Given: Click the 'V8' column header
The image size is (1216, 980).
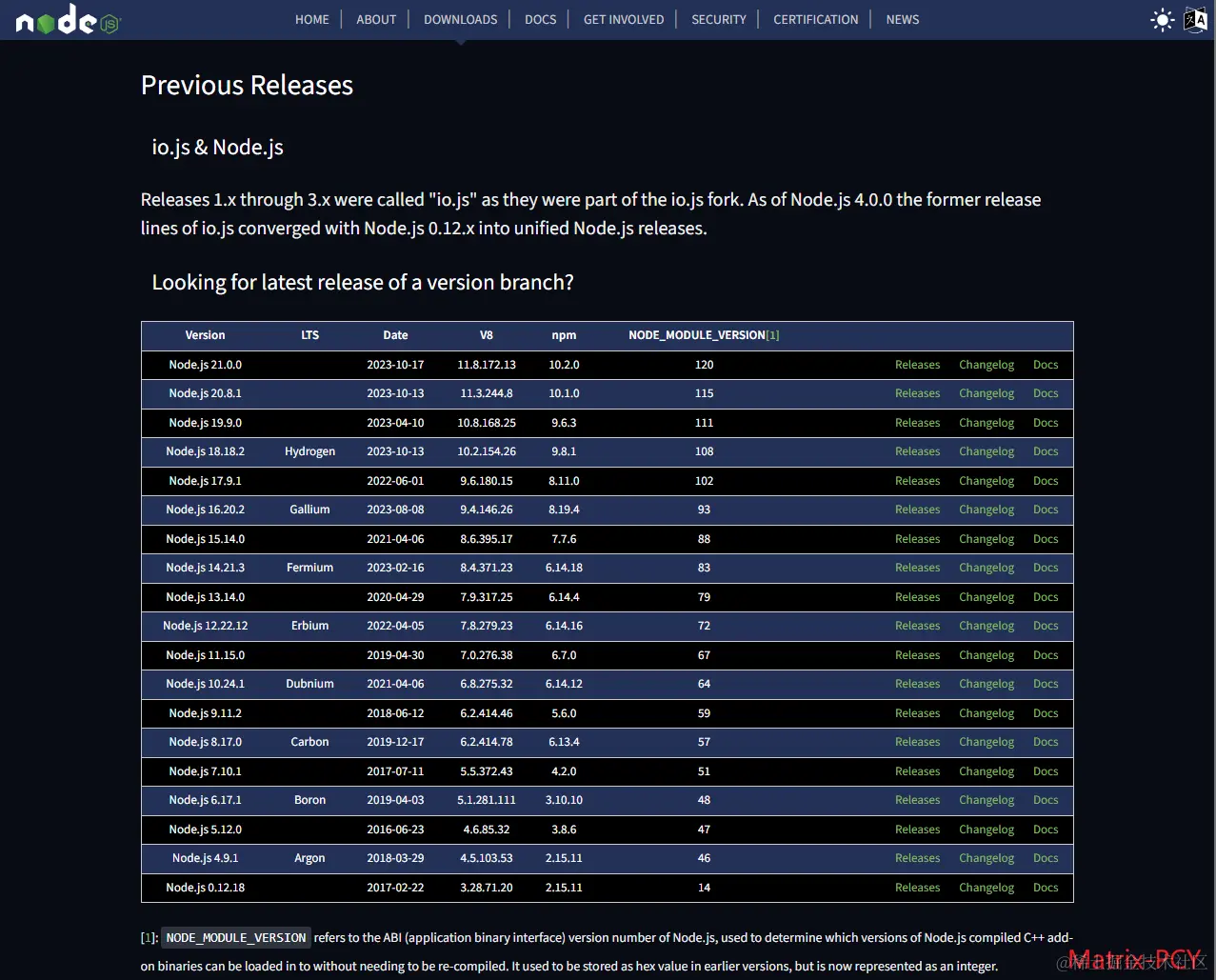Looking at the screenshot, I should 487,335.
